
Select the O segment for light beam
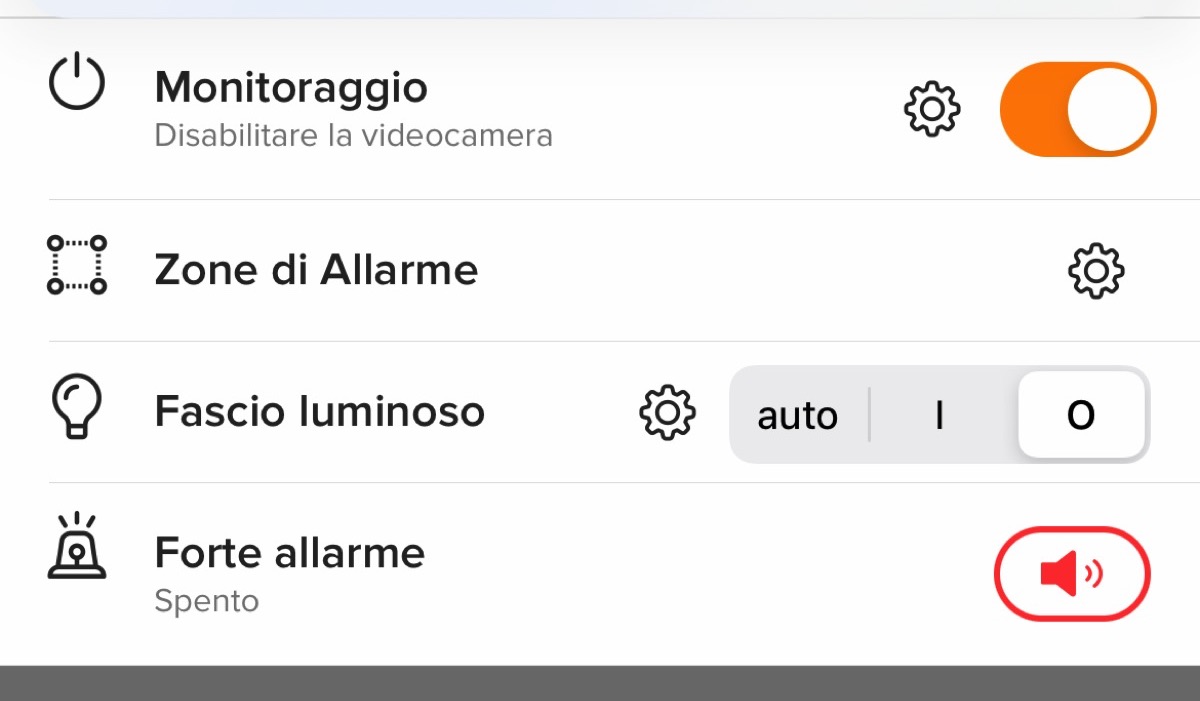click(1081, 415)
